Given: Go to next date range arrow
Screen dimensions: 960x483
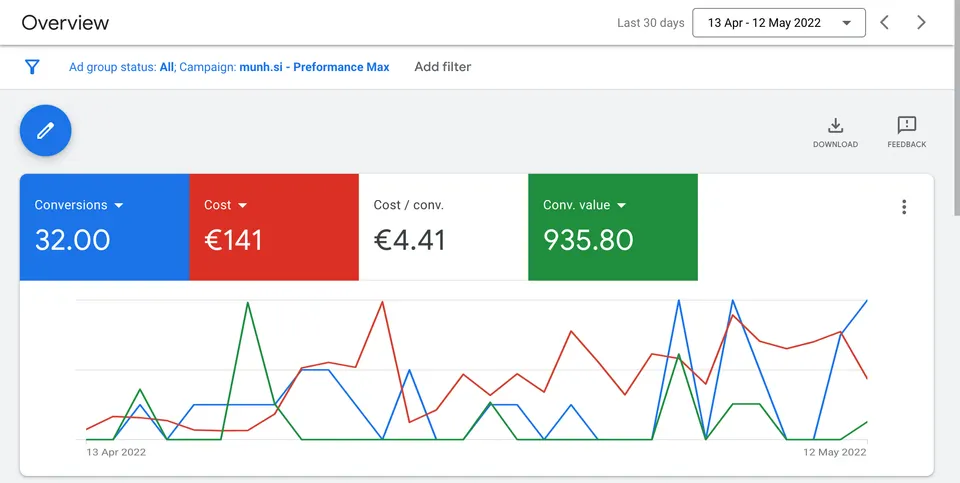Looking at the screenshot, I should click(921, 23).
